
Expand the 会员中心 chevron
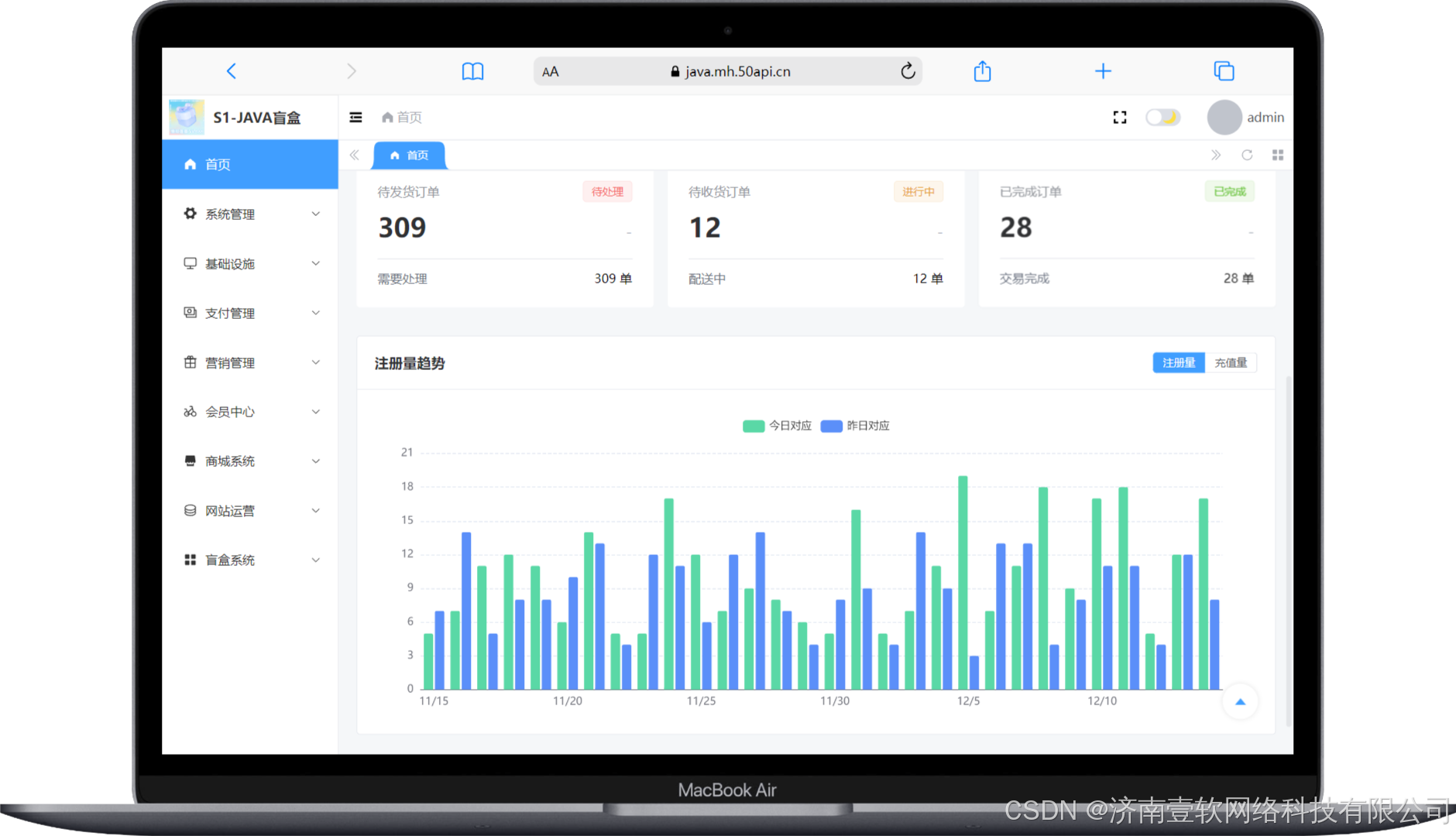[316, 412]
